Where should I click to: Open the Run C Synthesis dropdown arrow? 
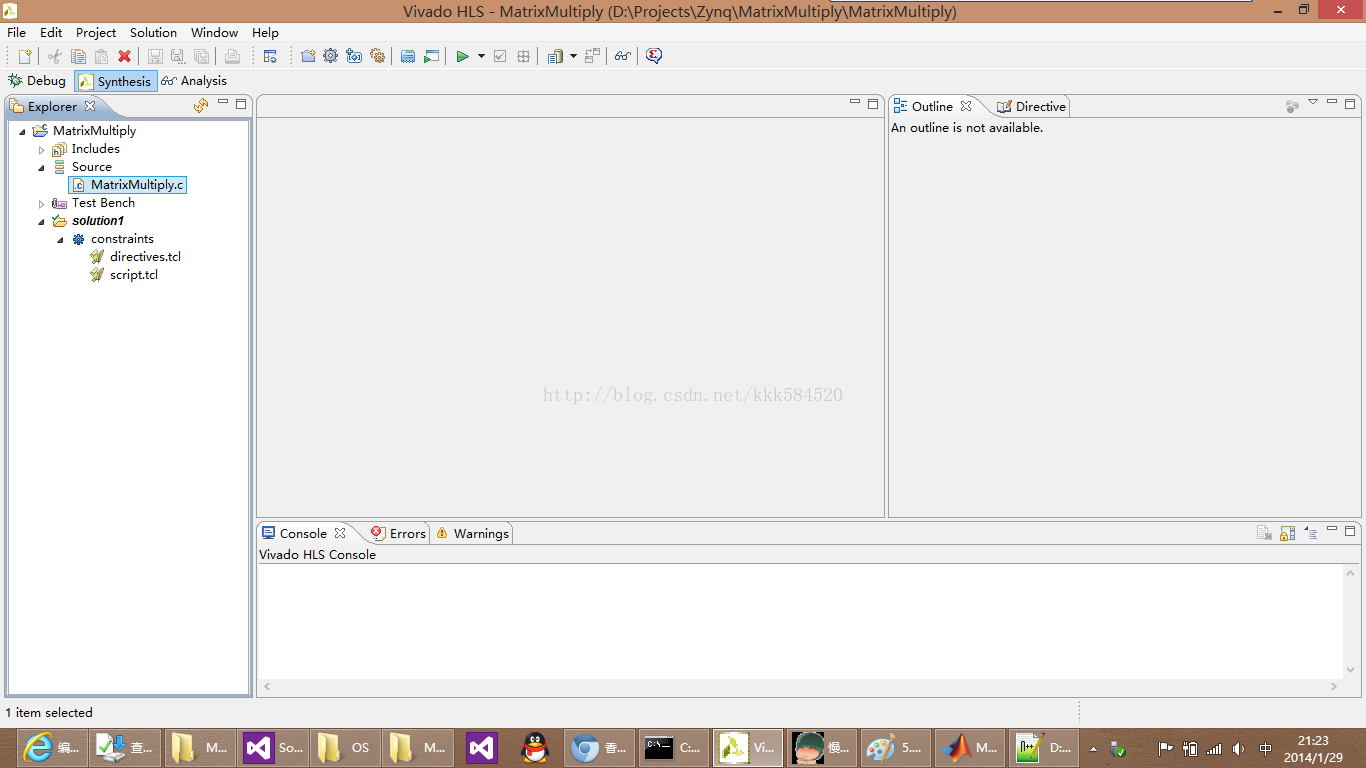(481, 56)
